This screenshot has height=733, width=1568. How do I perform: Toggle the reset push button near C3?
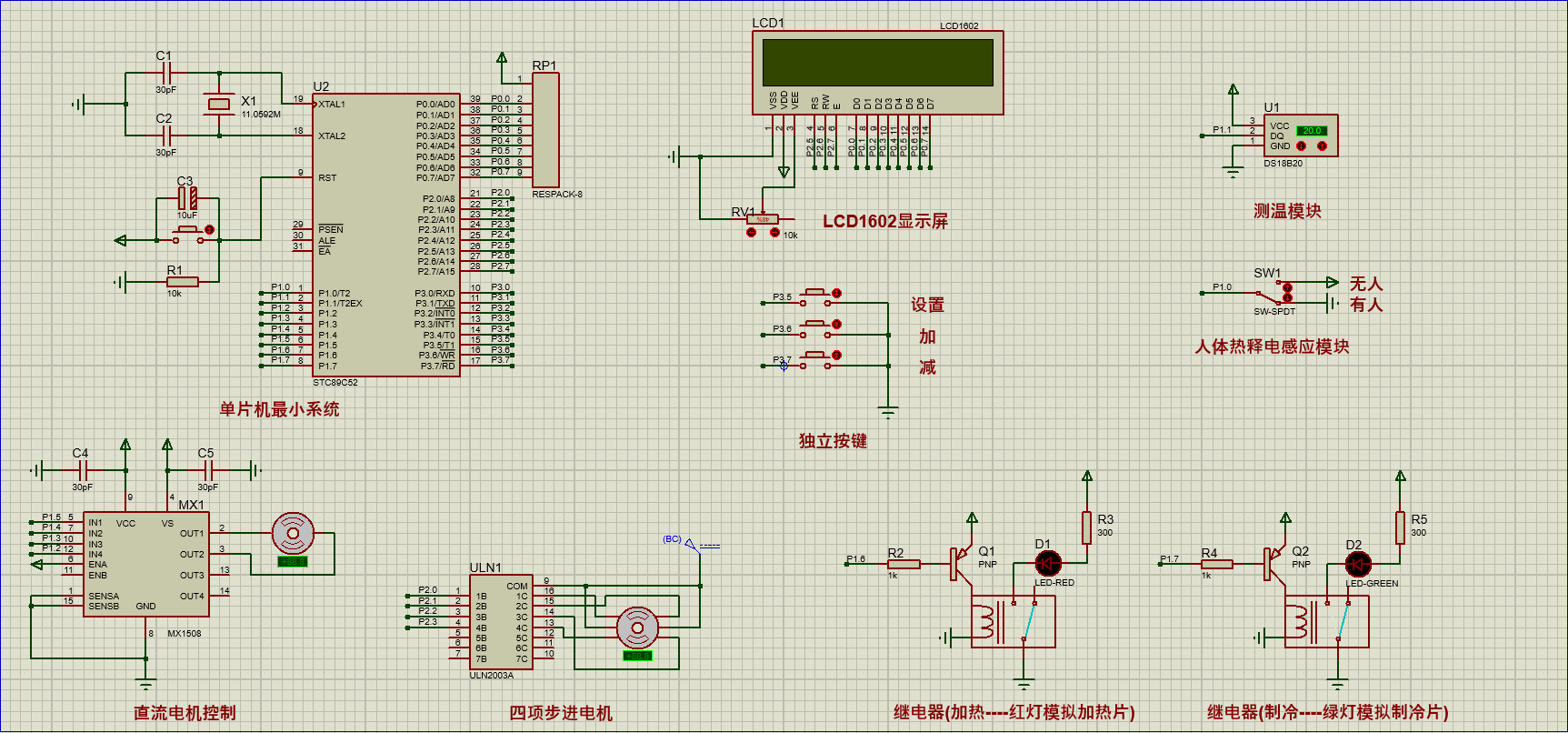click(x=210, y=229)
